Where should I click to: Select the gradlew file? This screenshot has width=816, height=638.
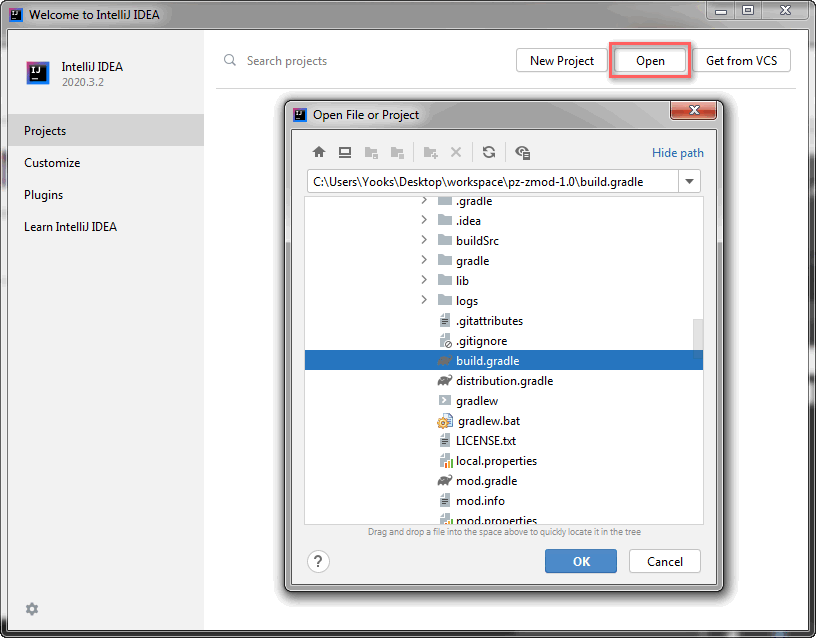(504, 400)
